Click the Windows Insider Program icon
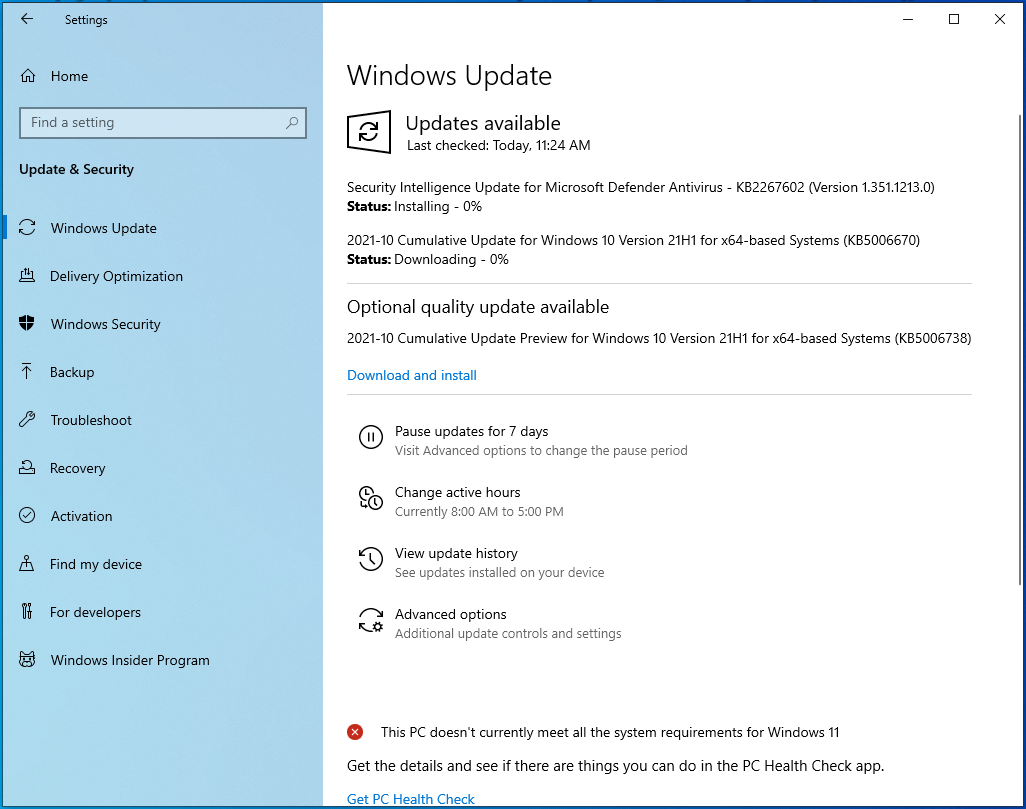This screenshot has width=1026, height=809. tap(29, 660)
